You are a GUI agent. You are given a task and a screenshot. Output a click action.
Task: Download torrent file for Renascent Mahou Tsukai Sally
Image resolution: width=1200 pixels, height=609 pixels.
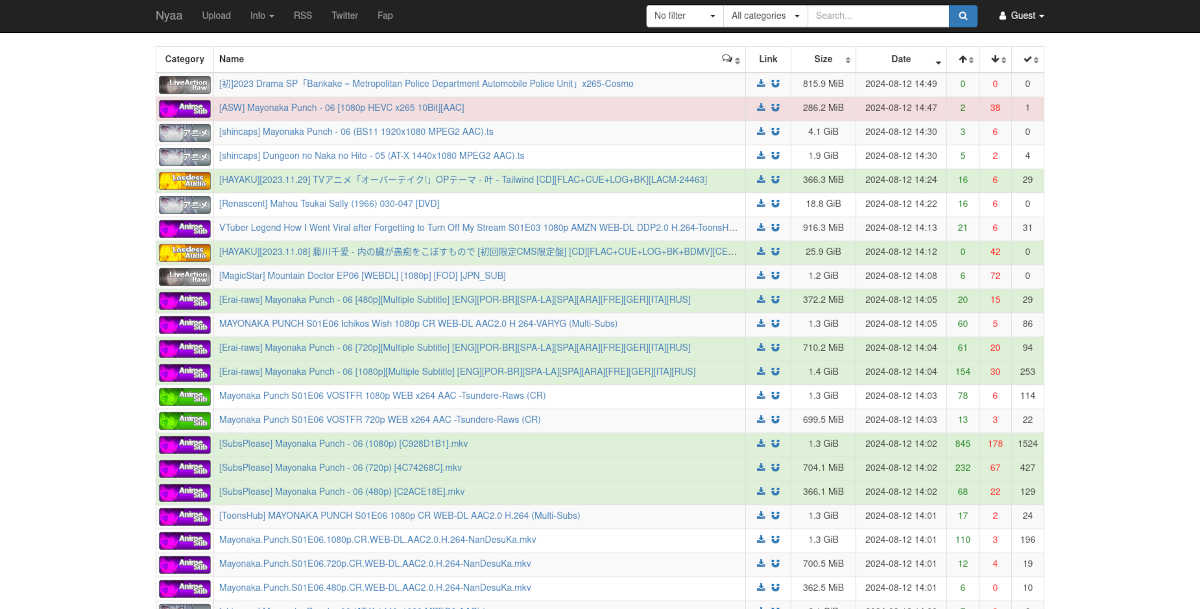coord(761,204)
